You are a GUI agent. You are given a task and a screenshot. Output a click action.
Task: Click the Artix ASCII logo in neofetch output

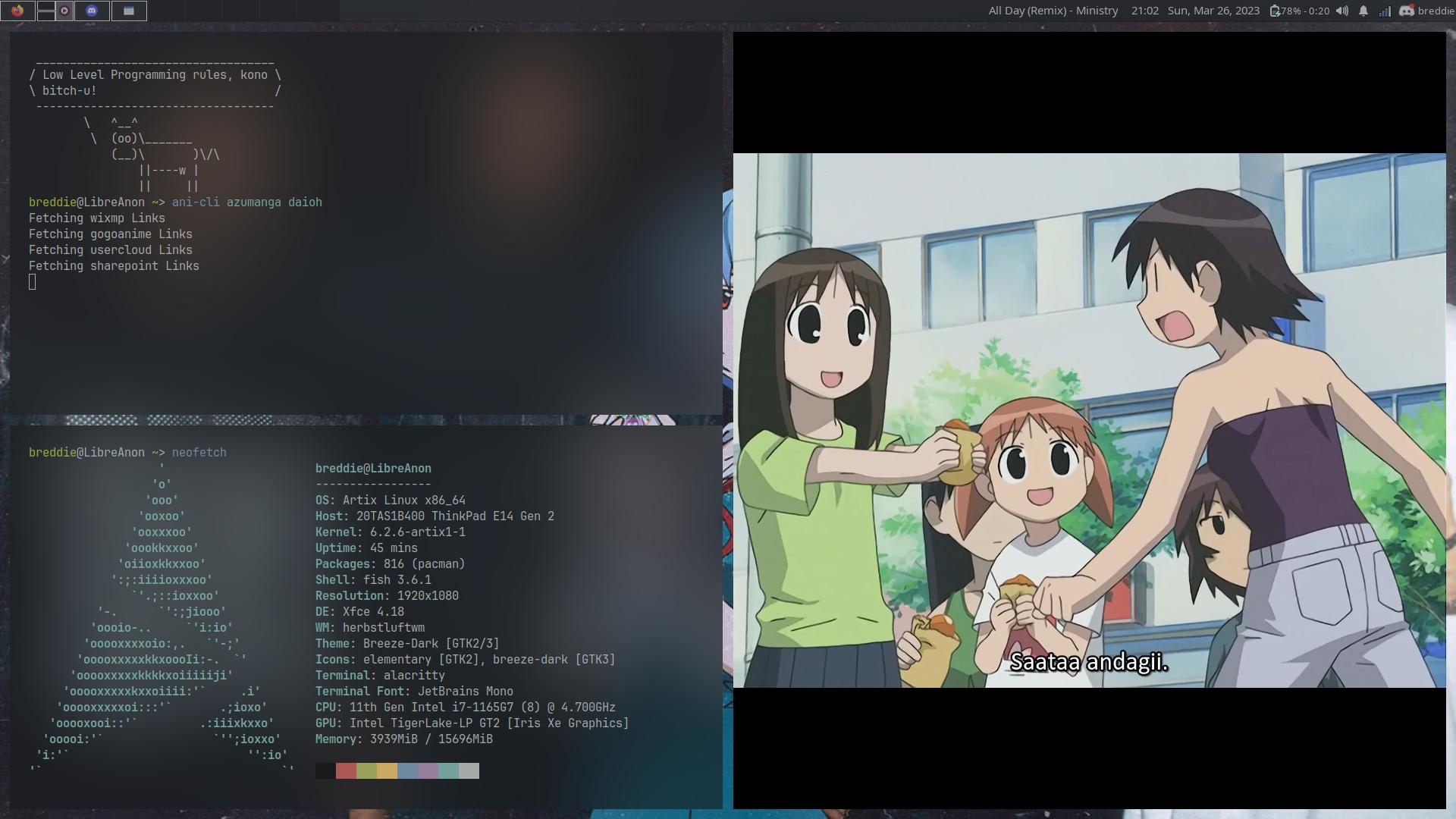162,619
